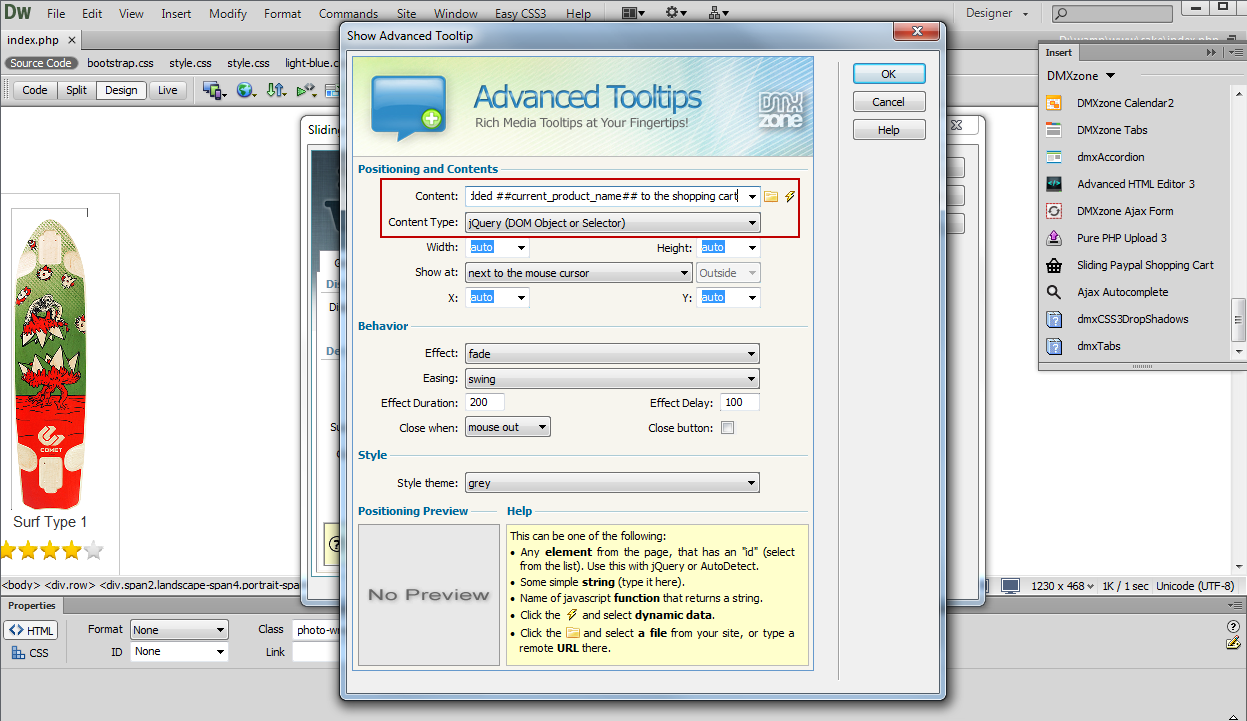
Task: Open Help from the Advanced Tooltip dialog
Action: 889,130
